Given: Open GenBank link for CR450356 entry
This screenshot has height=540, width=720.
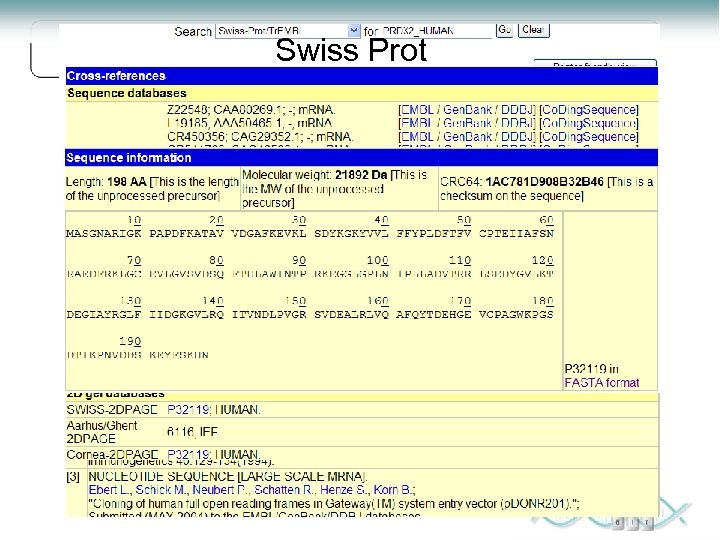Looking at the screenshot, I should (467, 137).
